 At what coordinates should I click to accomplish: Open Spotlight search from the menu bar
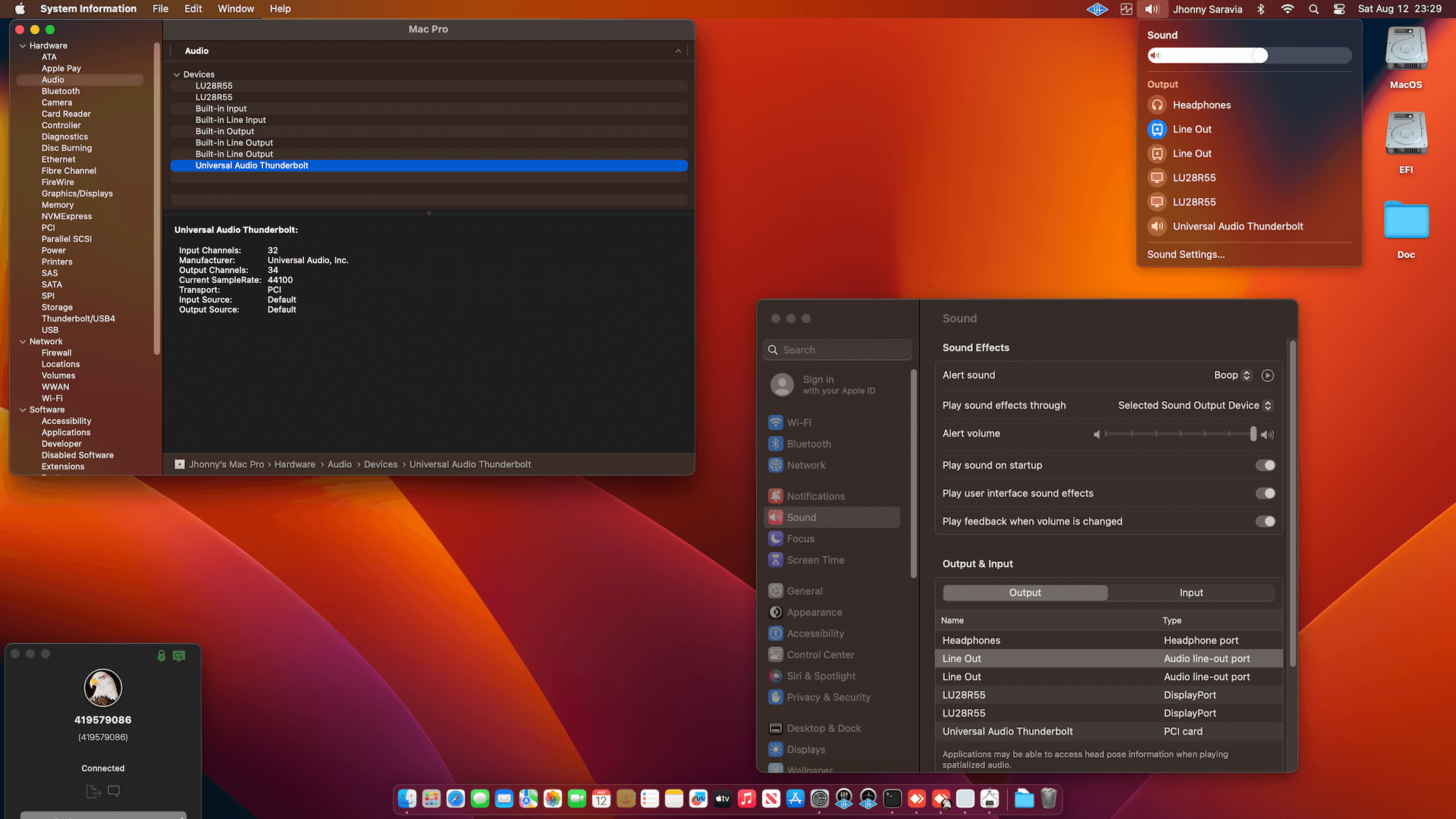pyautogui.click(x=1313, y=9)
